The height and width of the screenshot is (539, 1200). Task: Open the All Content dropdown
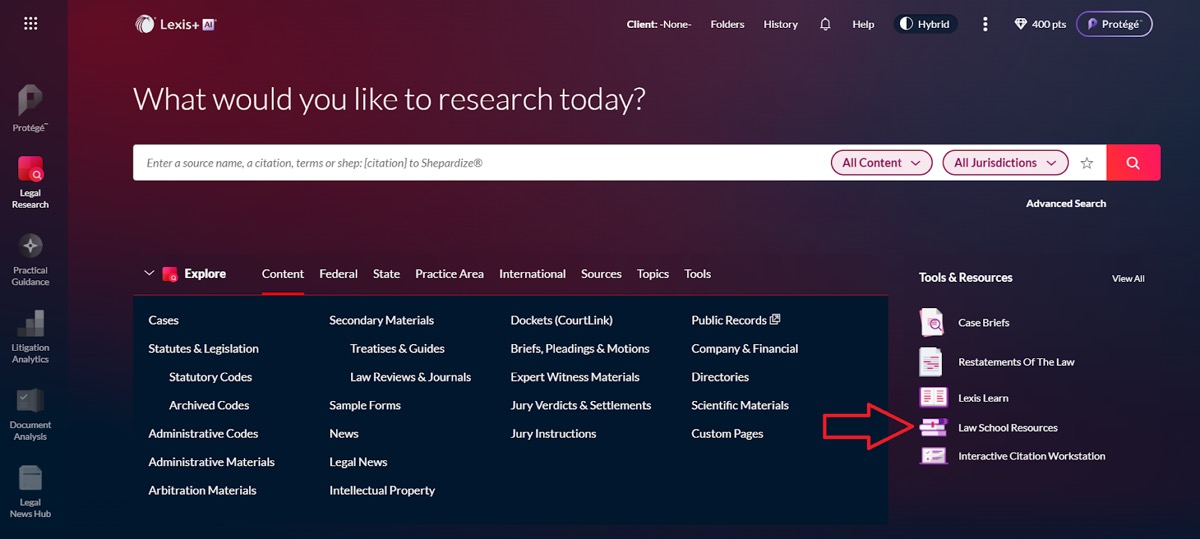pyautogui.click(x=882, y=163)
